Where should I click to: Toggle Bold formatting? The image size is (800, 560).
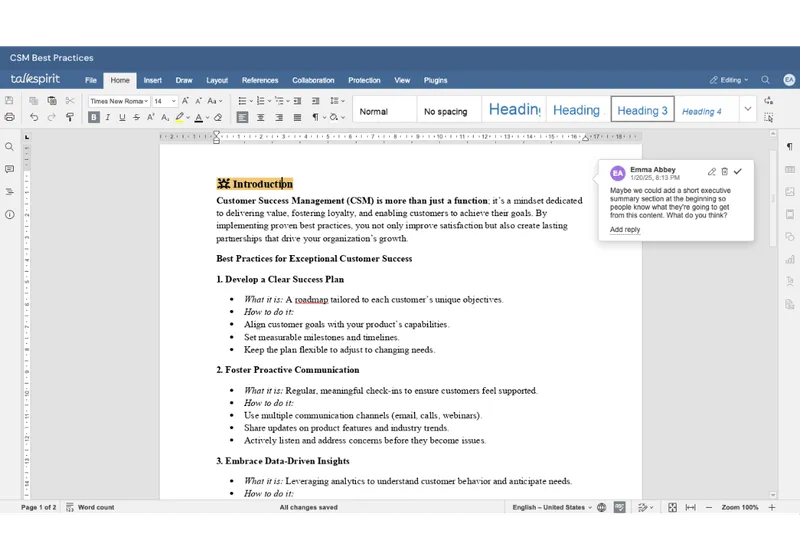pyautogui.click(x=93, y=117)
